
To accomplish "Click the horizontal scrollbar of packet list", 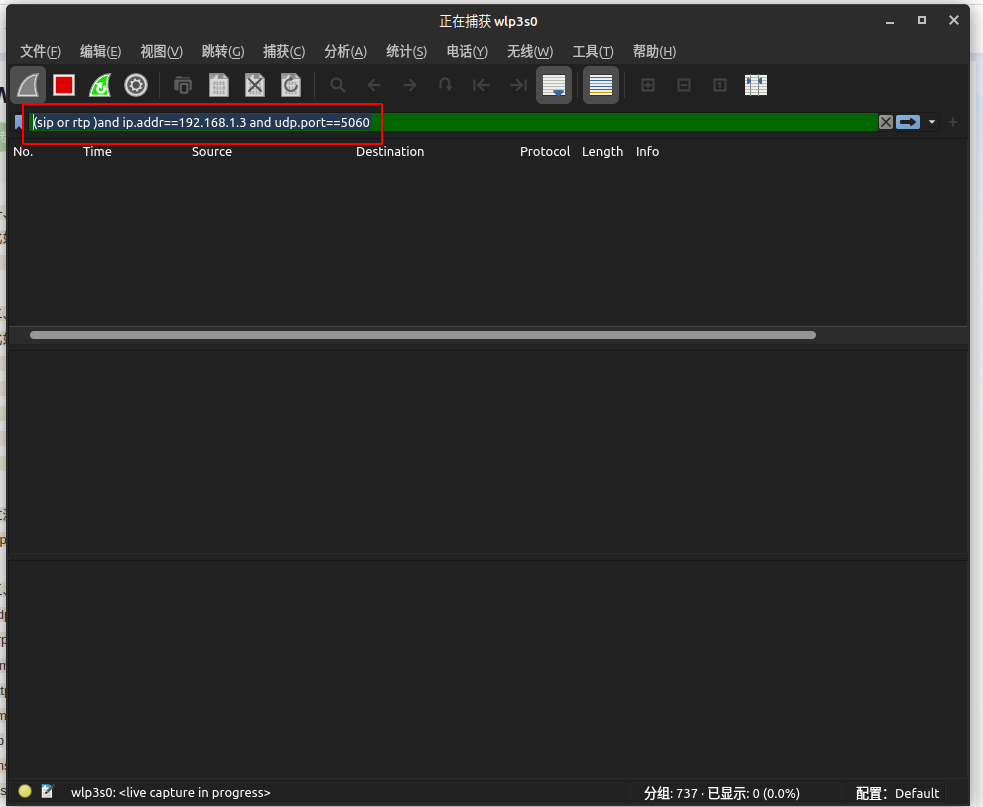I will pos(422,335).
